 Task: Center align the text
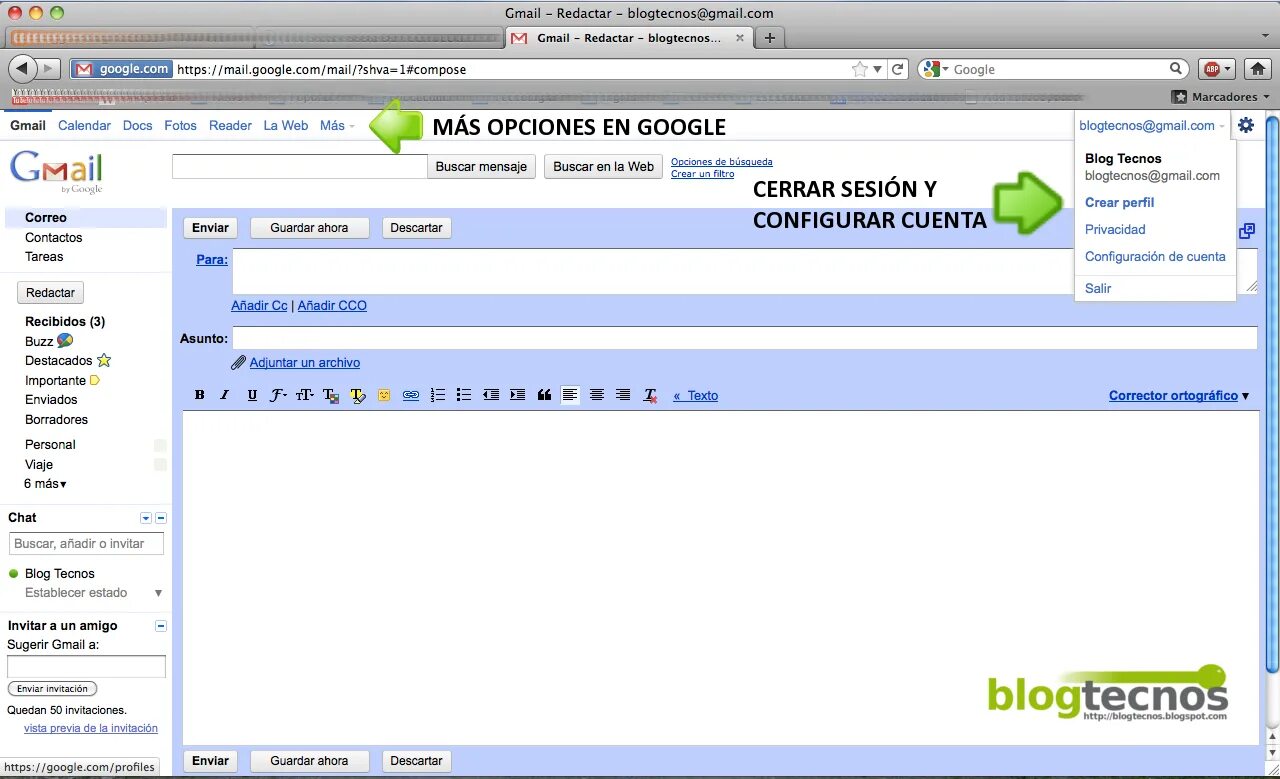click(x=597, y=395)
